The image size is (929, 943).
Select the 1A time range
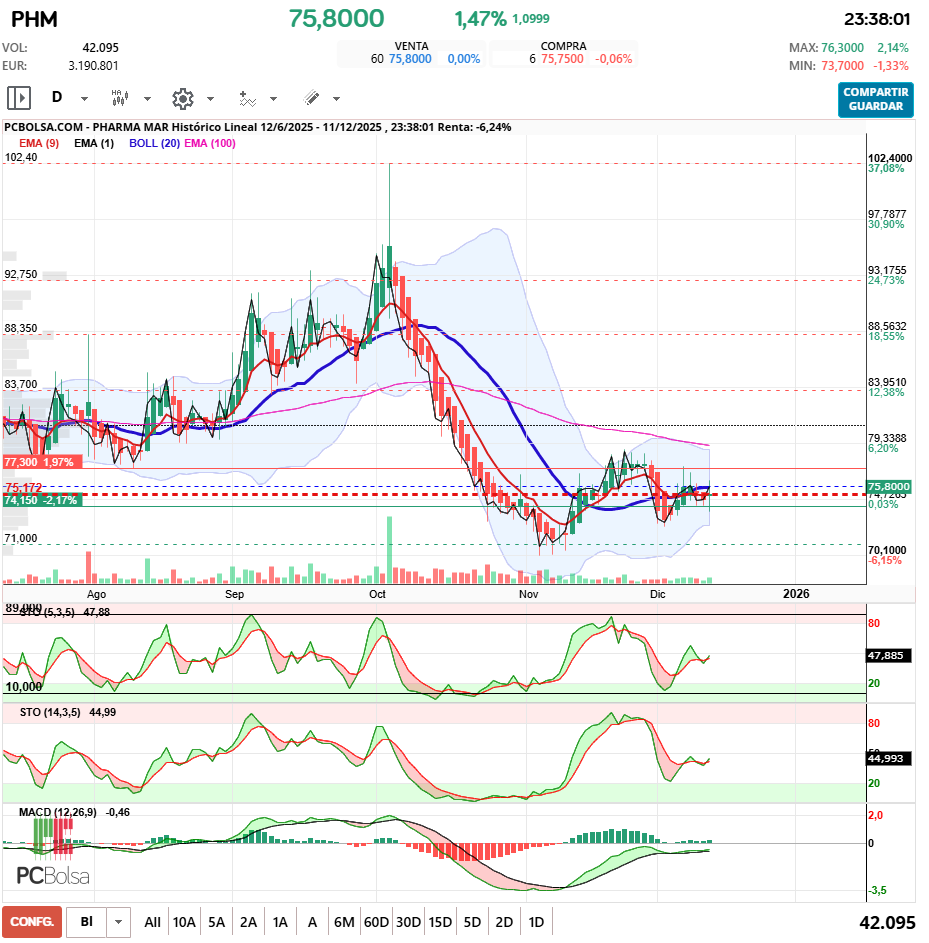(x=280, y=922)
